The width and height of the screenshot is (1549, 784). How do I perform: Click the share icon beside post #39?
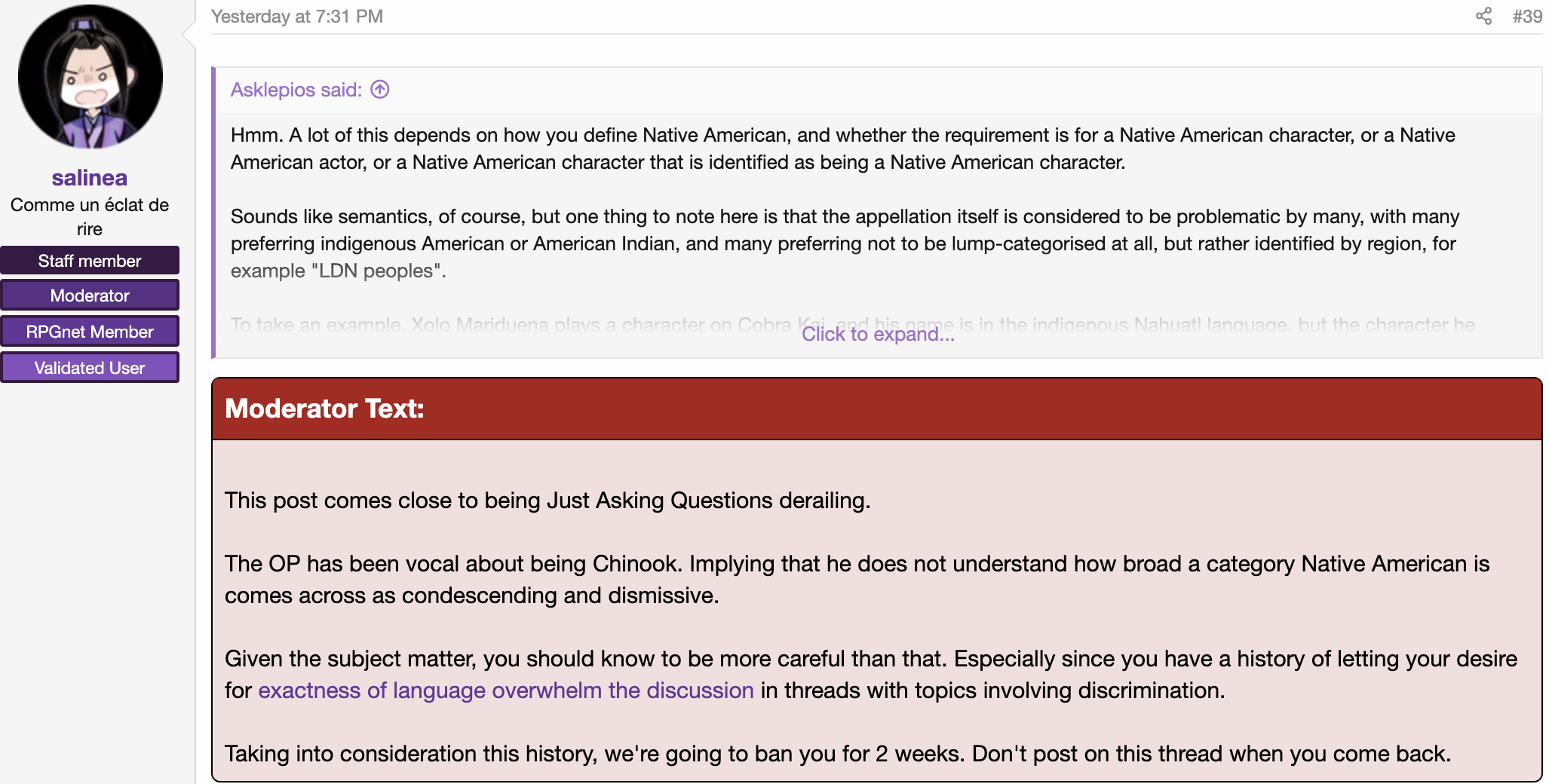1483,17
